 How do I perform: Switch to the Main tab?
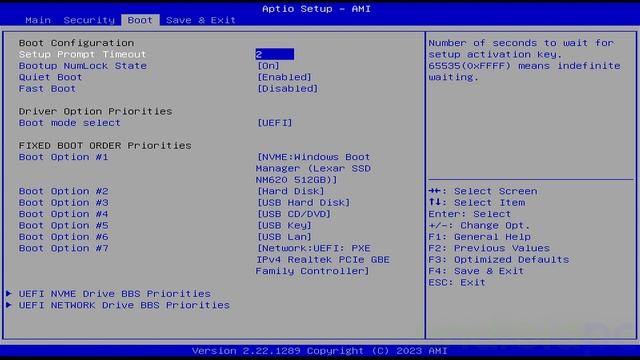[x=38, y=20]
